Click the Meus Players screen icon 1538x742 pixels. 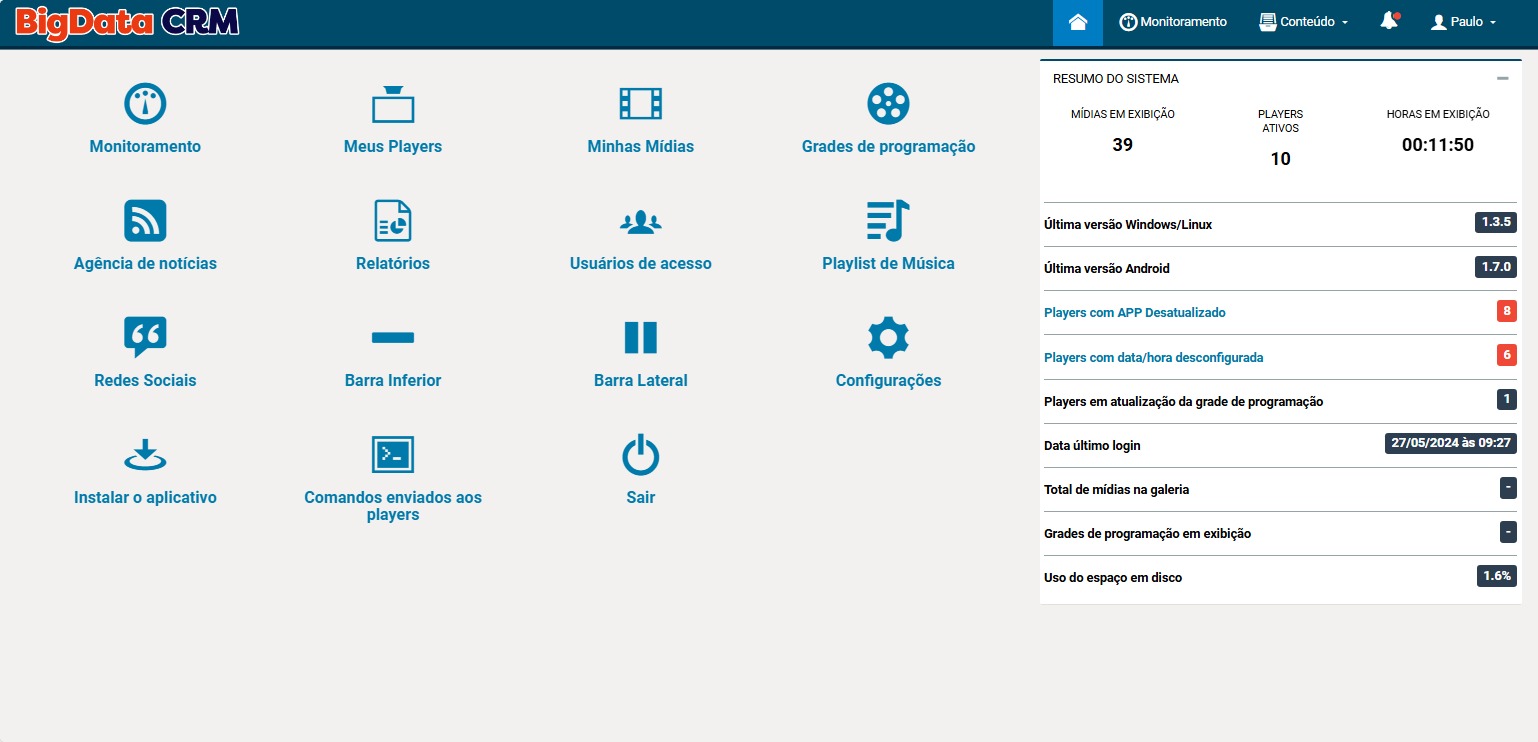point(393,103)
